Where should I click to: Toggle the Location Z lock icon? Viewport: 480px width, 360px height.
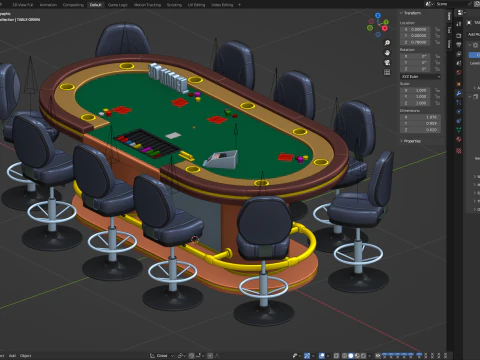pos(437,42)
